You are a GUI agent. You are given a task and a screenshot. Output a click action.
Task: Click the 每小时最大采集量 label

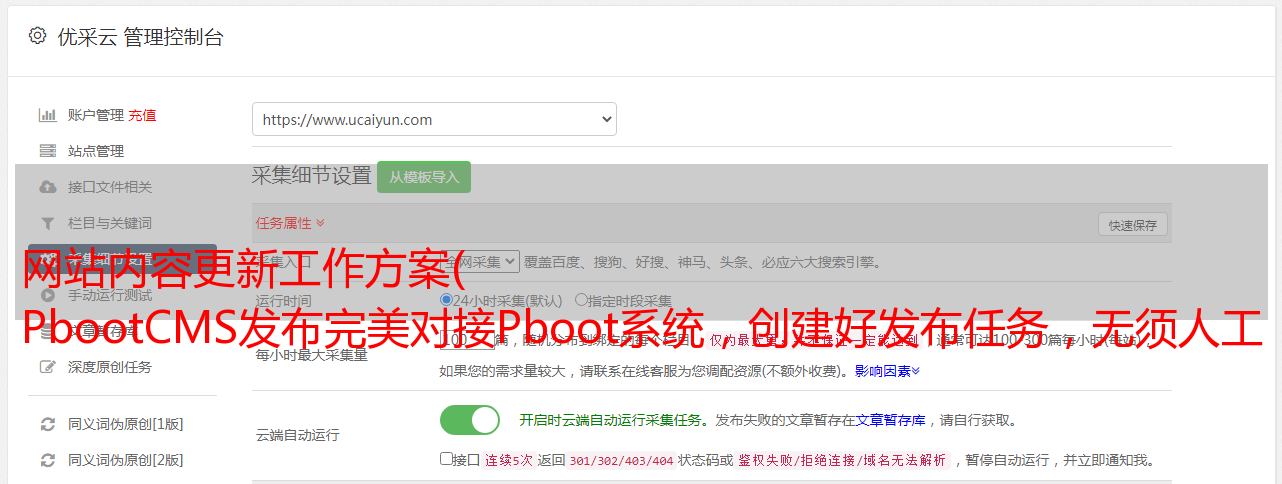311,355
